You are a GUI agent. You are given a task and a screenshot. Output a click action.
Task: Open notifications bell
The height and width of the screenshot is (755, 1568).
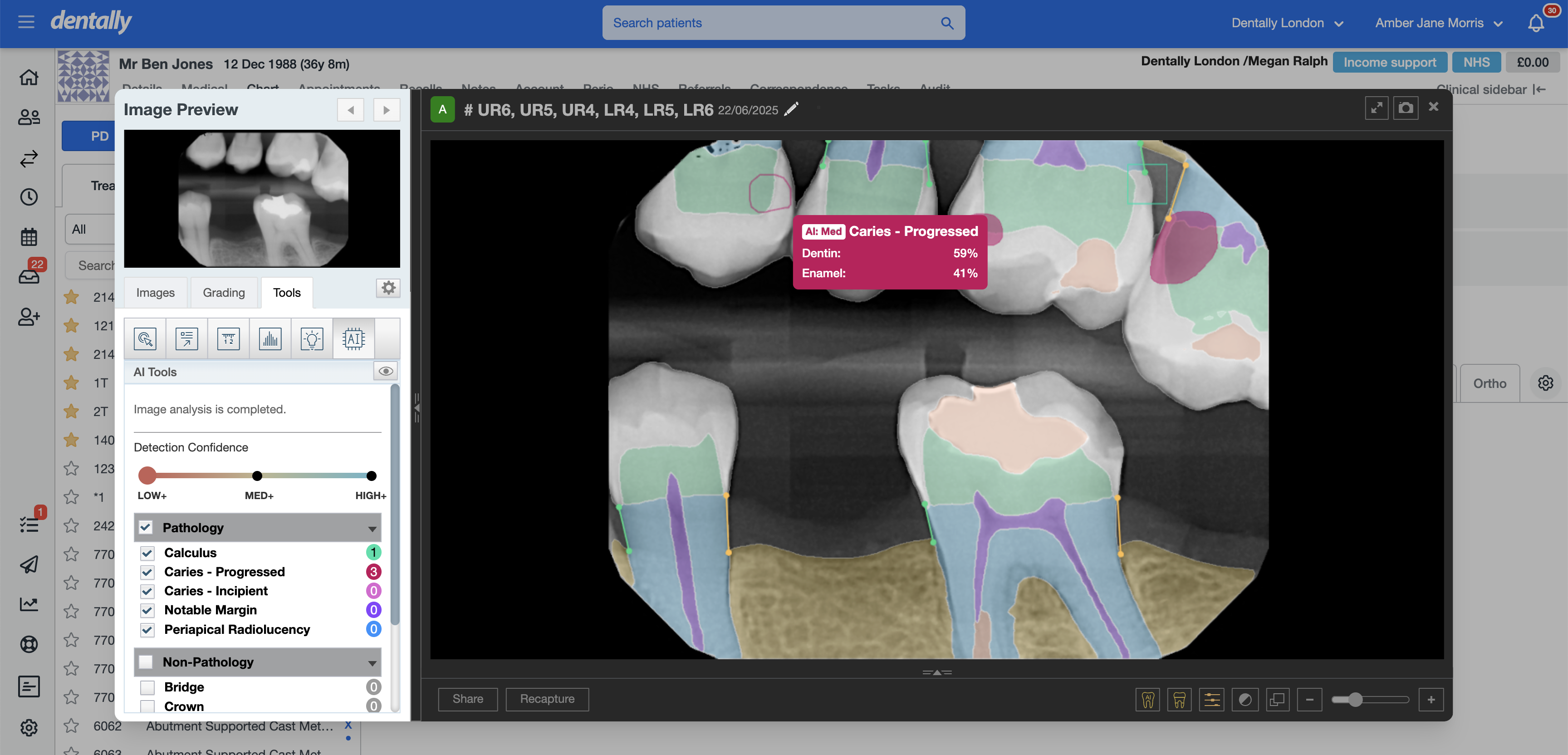point(1536,23)
